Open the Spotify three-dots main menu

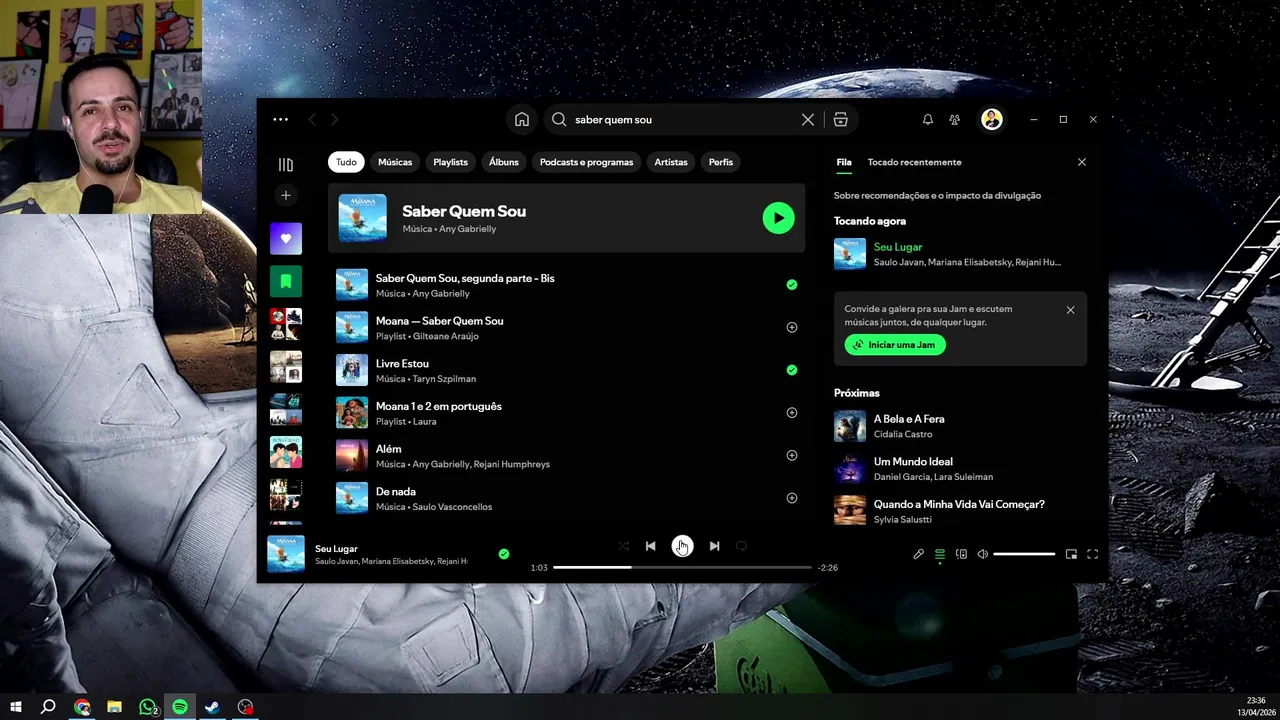coord(281,119)
